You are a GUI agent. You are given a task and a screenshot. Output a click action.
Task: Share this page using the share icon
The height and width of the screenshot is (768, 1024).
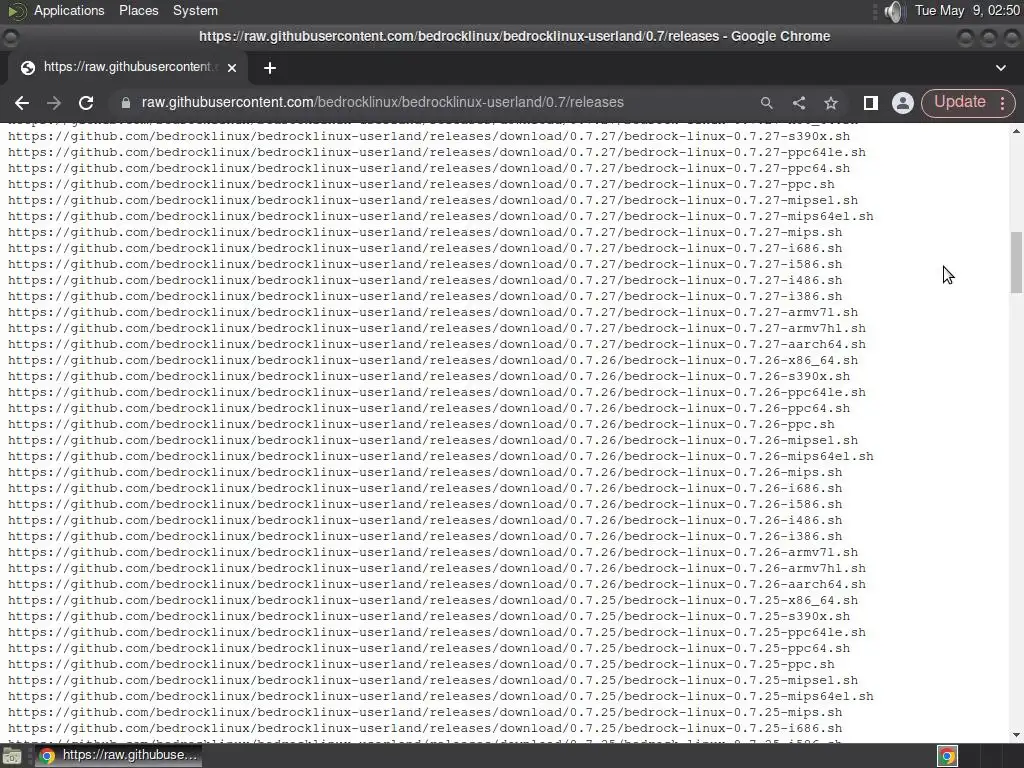pyautogui.click(x=799, y=103)
